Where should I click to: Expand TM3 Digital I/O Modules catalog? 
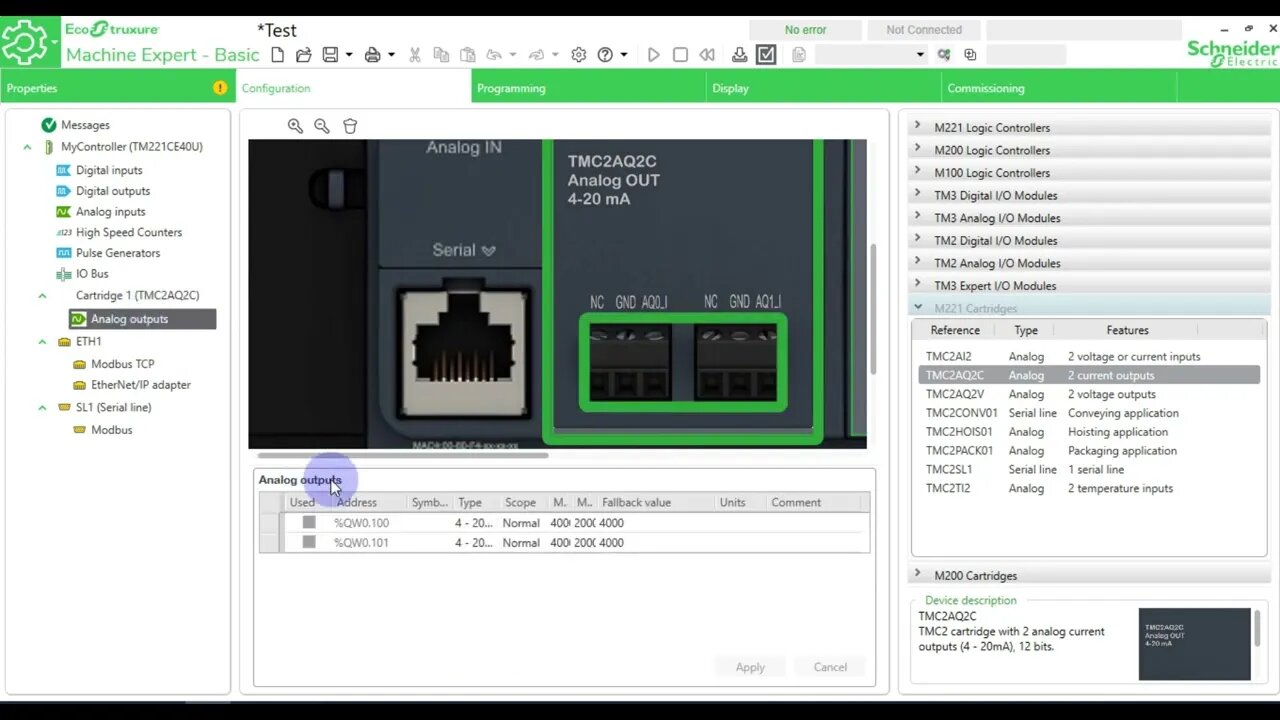pos(917,194)
